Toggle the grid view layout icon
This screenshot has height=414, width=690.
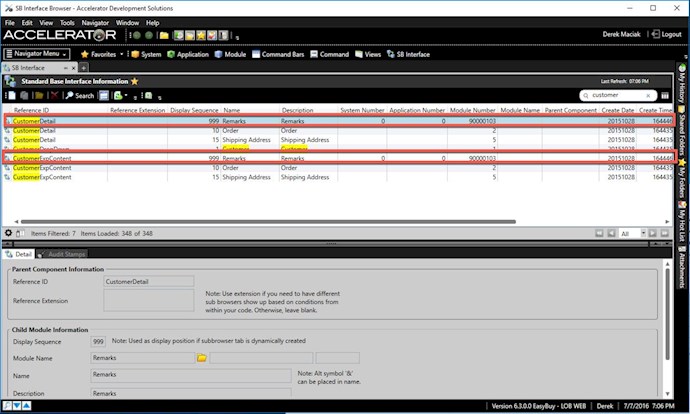[x=104, y=95]
